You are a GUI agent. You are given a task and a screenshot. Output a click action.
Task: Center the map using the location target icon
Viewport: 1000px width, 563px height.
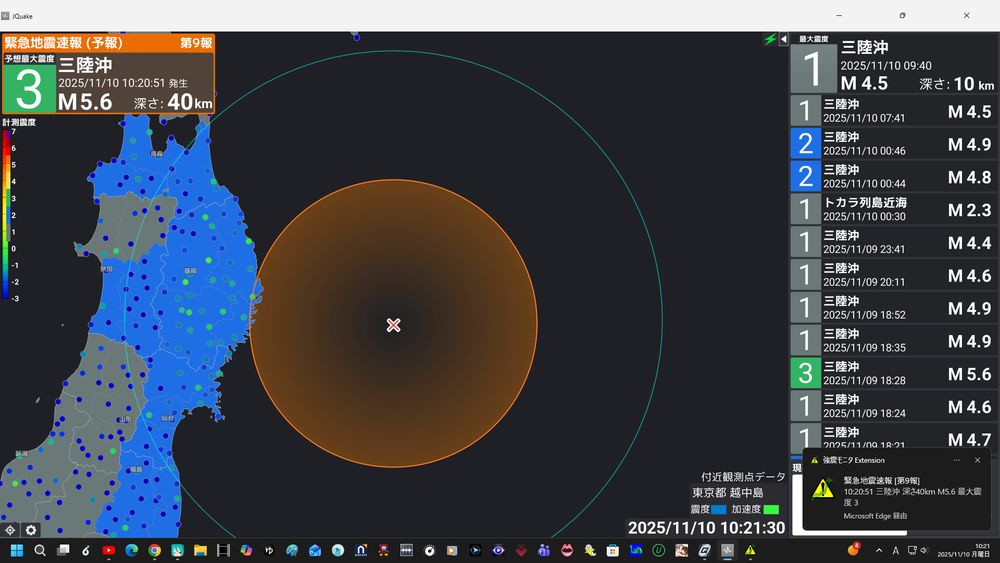coord(10,530)
